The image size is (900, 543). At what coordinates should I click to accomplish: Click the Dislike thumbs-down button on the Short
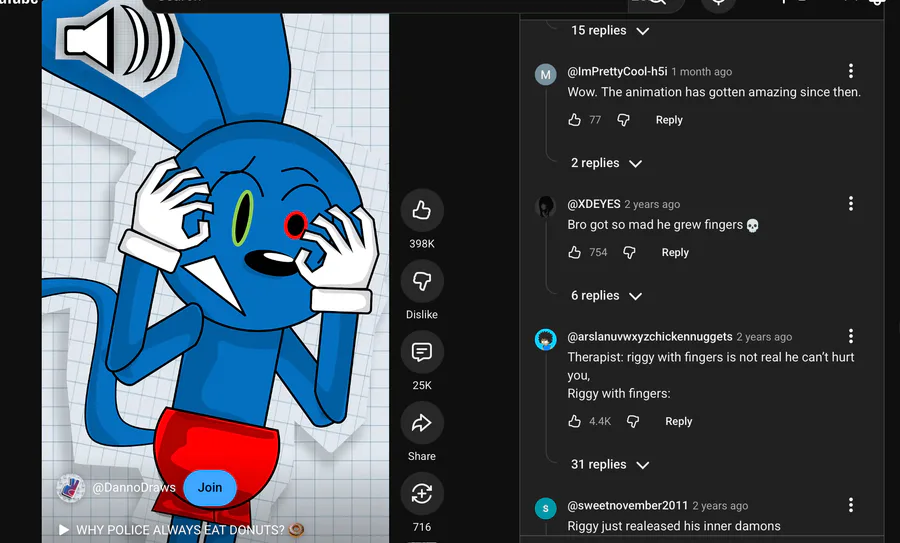pyautogui.click(x=422, y=281)
